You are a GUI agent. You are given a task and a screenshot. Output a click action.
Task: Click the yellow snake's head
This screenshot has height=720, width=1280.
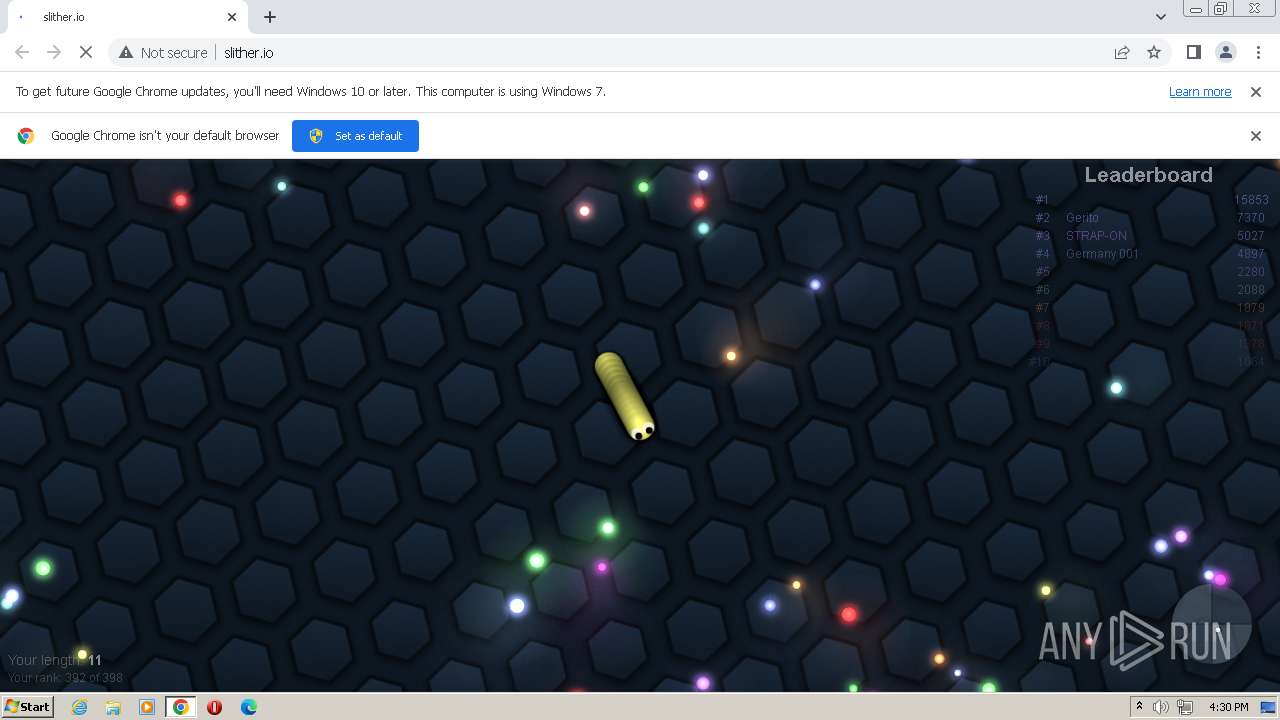click(641, 430)
